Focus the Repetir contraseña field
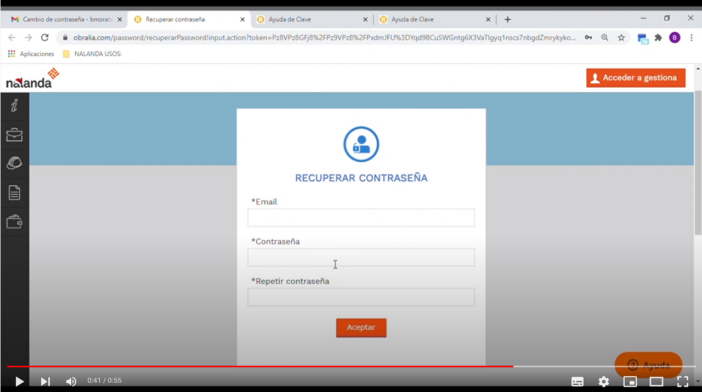702x392 pixels. pos(361,297)
